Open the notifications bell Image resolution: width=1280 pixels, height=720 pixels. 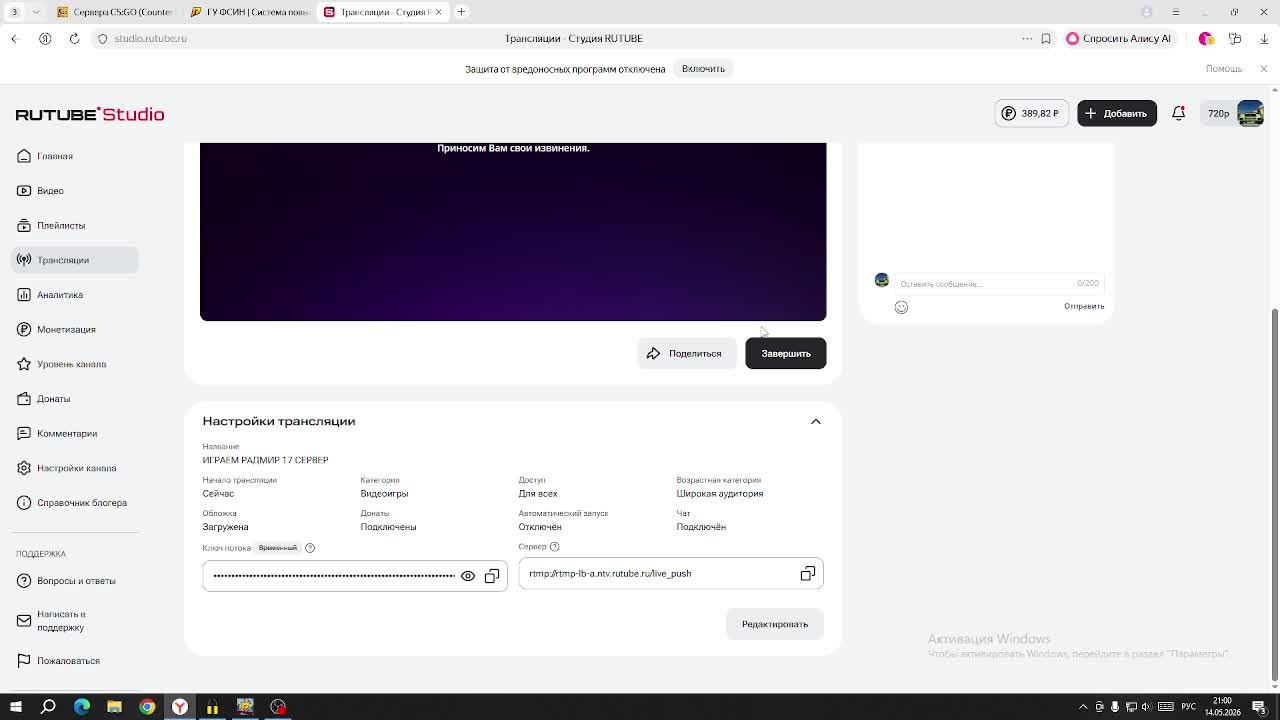coord(1178,113)
